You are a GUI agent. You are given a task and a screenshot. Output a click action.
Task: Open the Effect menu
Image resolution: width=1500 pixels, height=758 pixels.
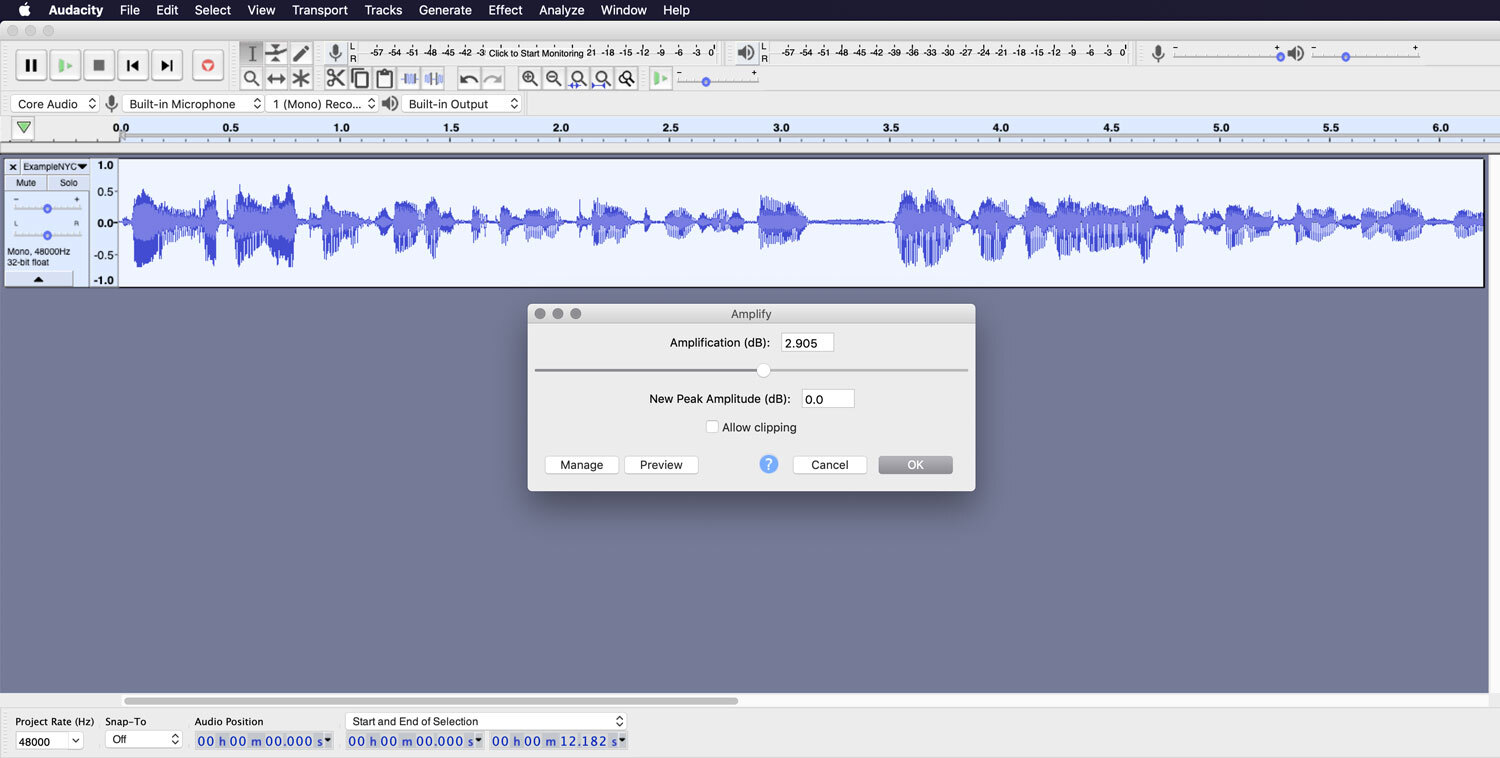pos(505,10)
